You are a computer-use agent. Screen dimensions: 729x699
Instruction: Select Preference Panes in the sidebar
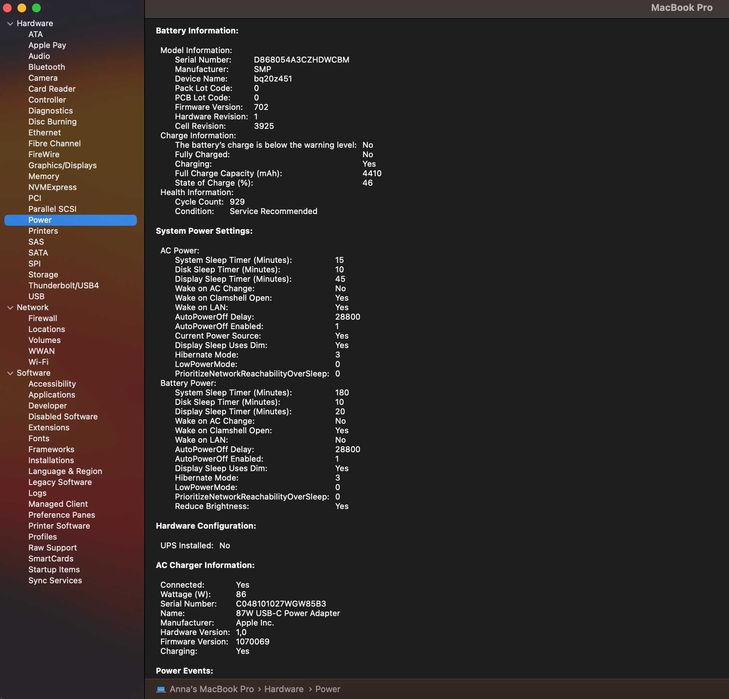[x=61, y=515]
